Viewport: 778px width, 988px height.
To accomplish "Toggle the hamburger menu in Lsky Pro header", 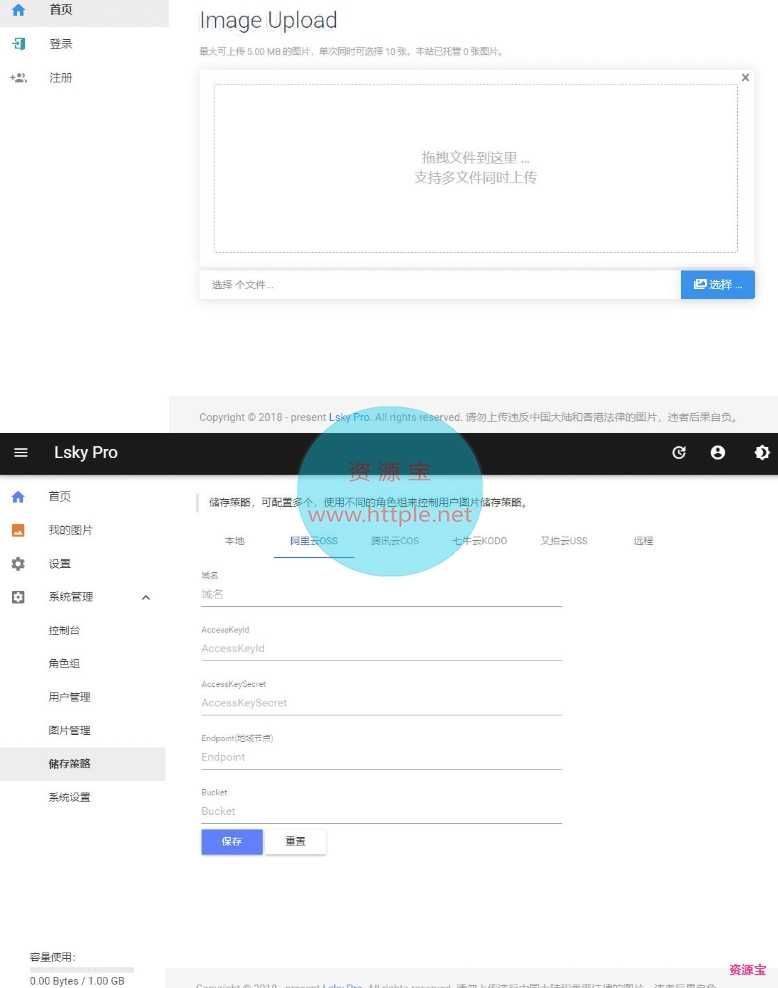I will pyautogui.click(x=21, y=452).
